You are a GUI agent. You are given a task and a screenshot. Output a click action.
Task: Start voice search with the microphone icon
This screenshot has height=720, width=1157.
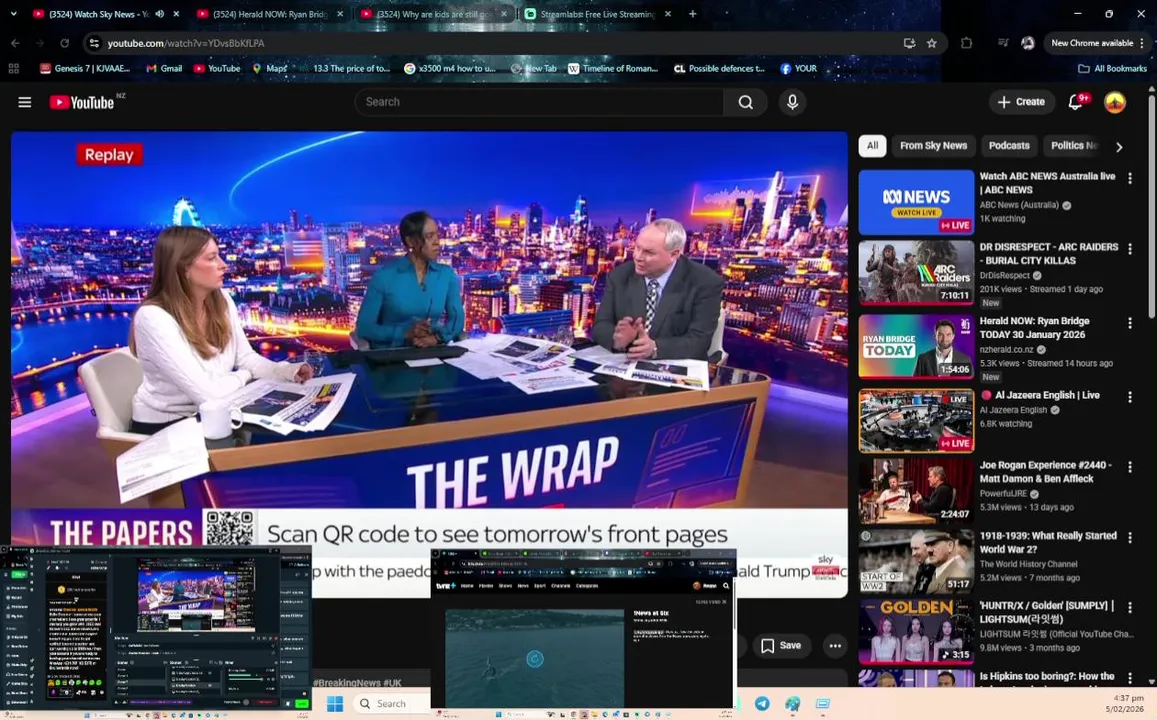pos(792,102)
